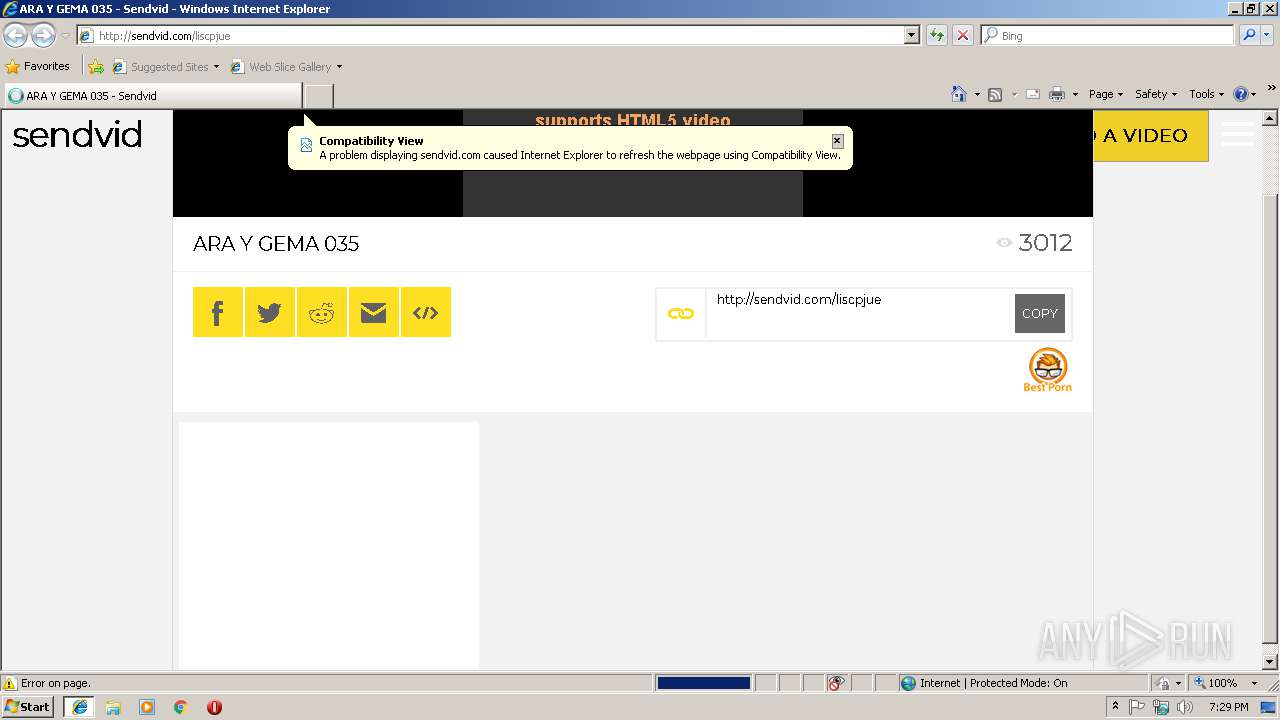Open Chrome taskbar icon
This screenshot has width=1280, height=720.
point(181,707)
